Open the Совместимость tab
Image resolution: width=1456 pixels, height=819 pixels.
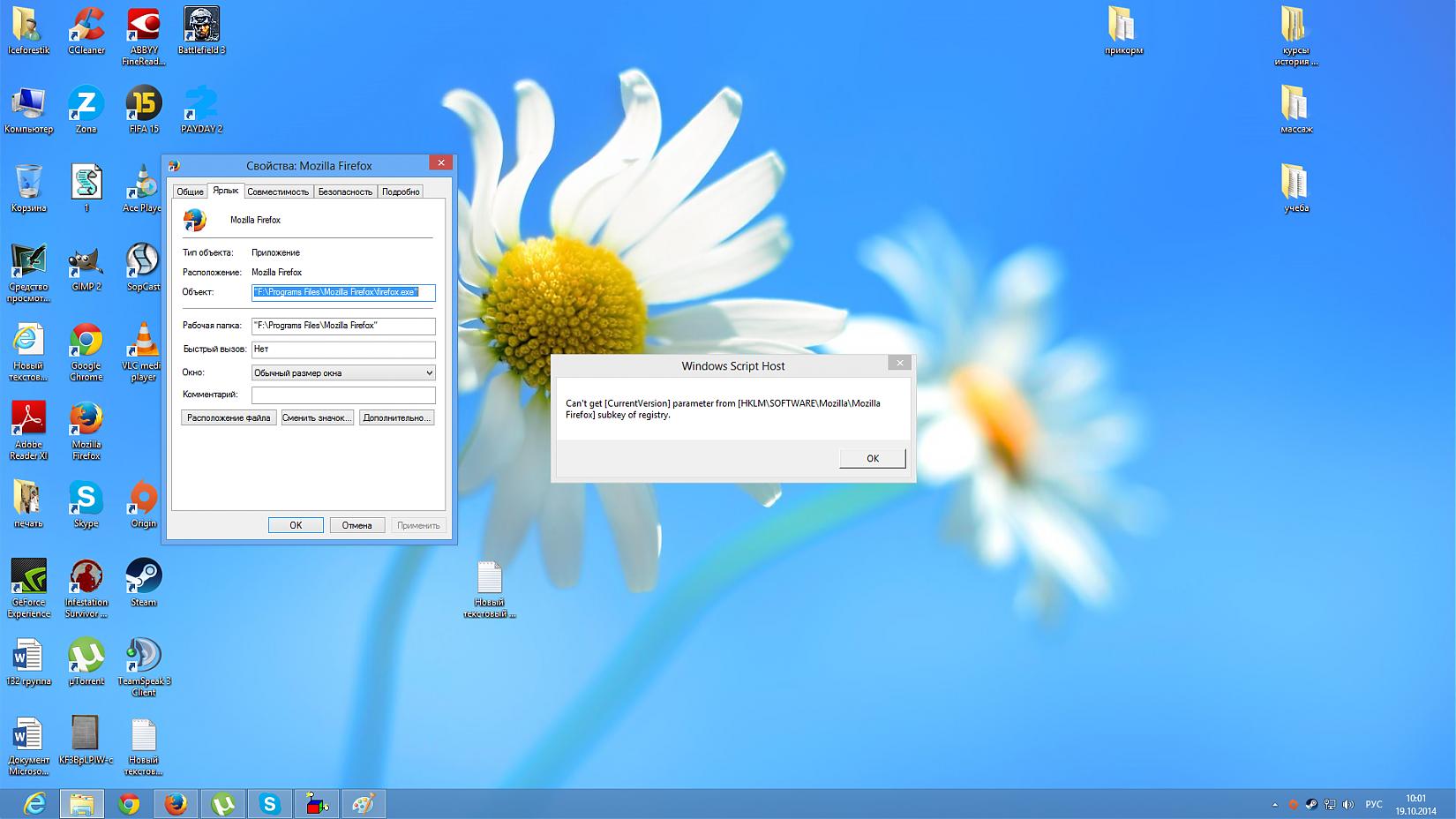[x=278, y=192]
